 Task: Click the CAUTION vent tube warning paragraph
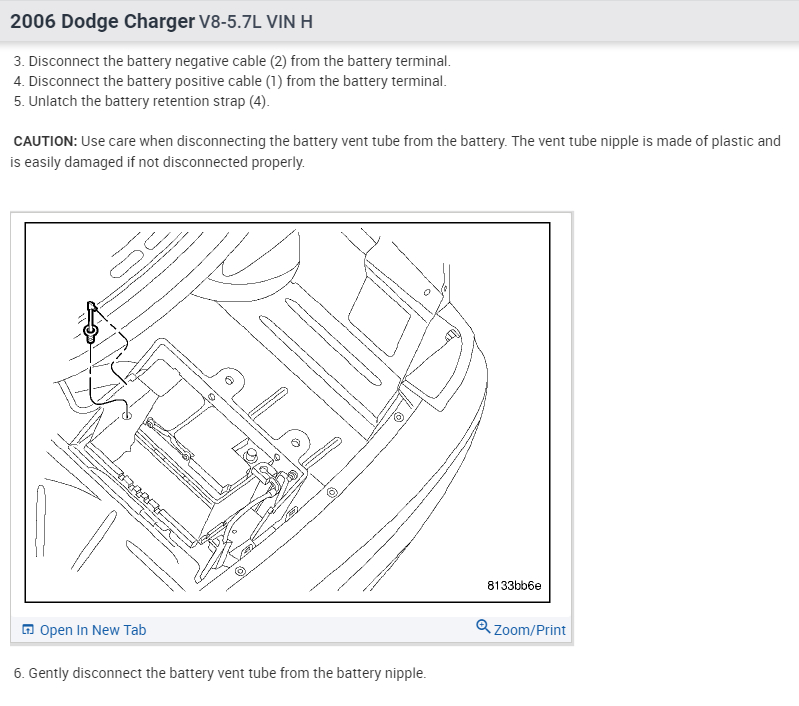click(395, 151)
